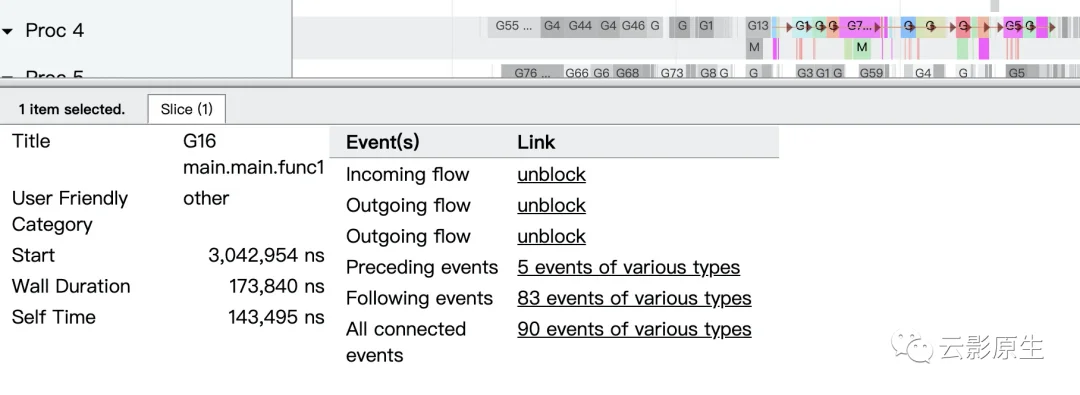Open the 90 connected events link
The height and width of the screenshot is (395, 1080).
634,330
